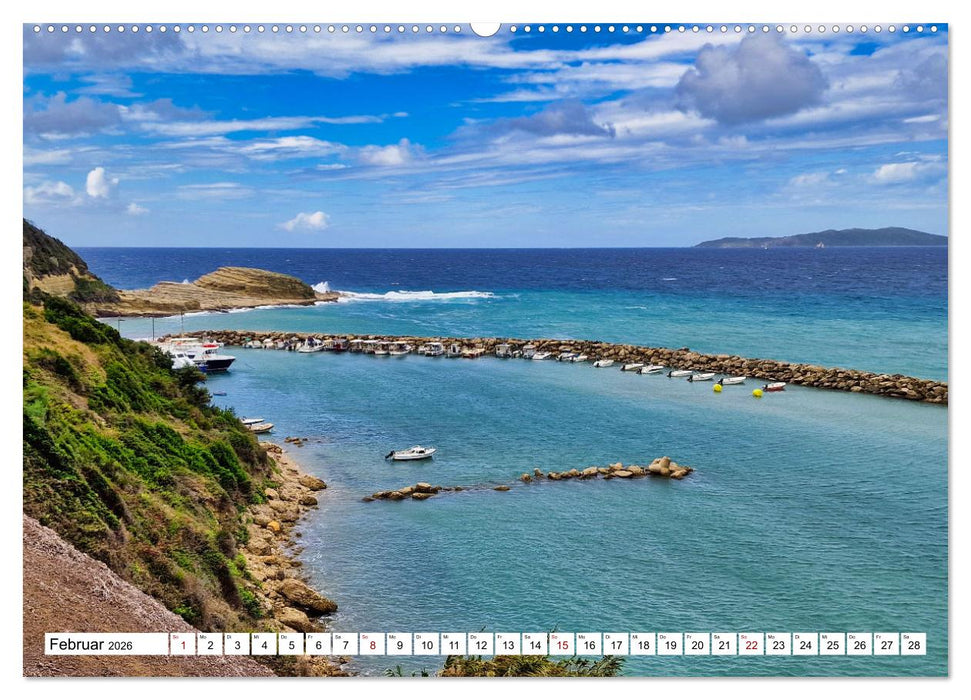
Task: Select day 28 at the strip's end
Action: tap(912, 644)
